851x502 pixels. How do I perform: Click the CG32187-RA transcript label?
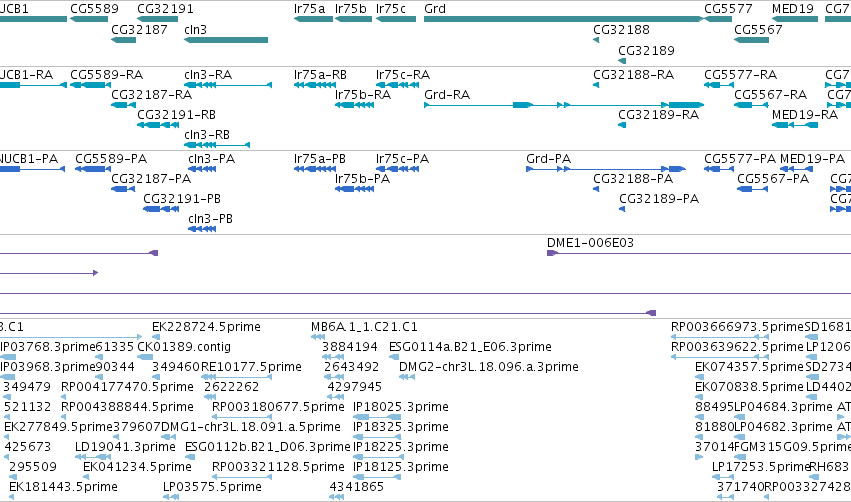pyautogui.click(x=151, y=94)
